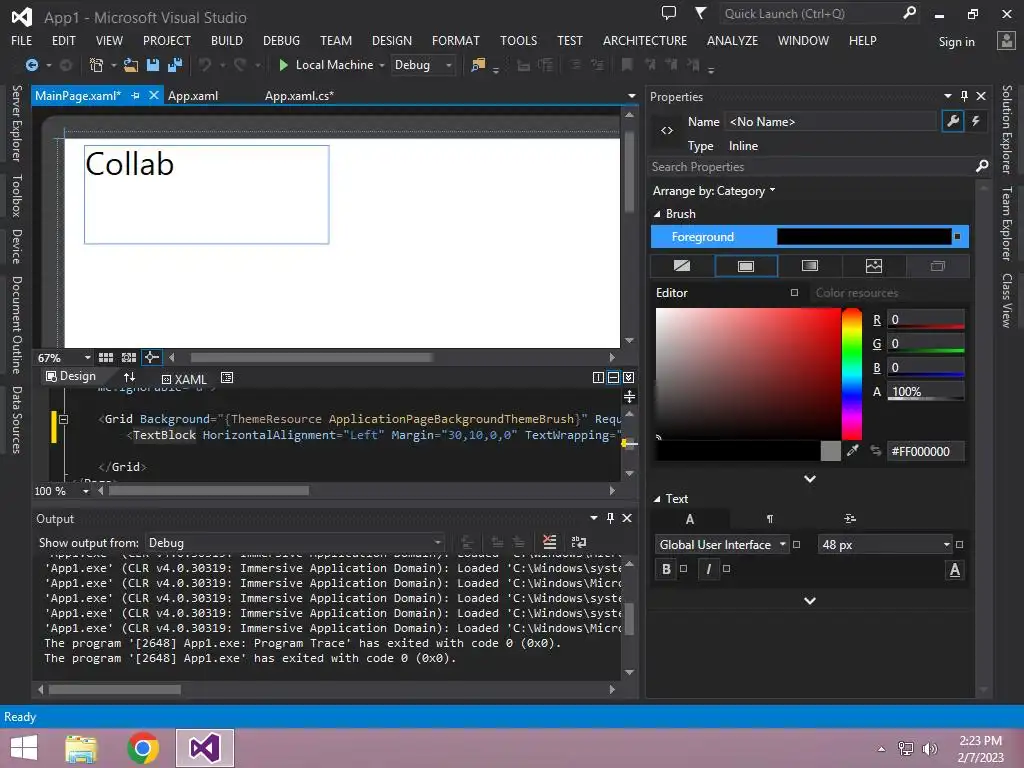The height and width of the screenshot is (768, 1024).
Task: Open File Explorer from the taskbar
Action: [81, 749]
